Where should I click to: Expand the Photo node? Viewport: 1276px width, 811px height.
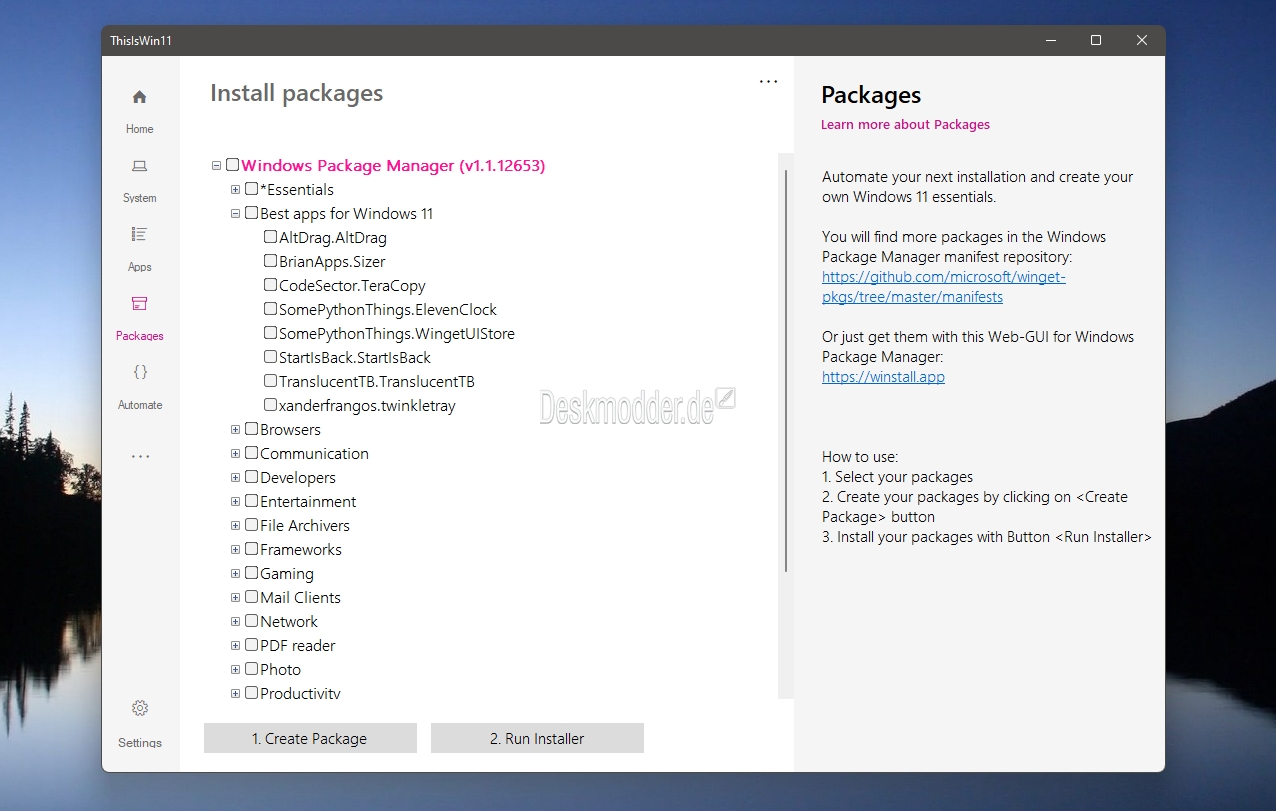[x=235, y=669]
